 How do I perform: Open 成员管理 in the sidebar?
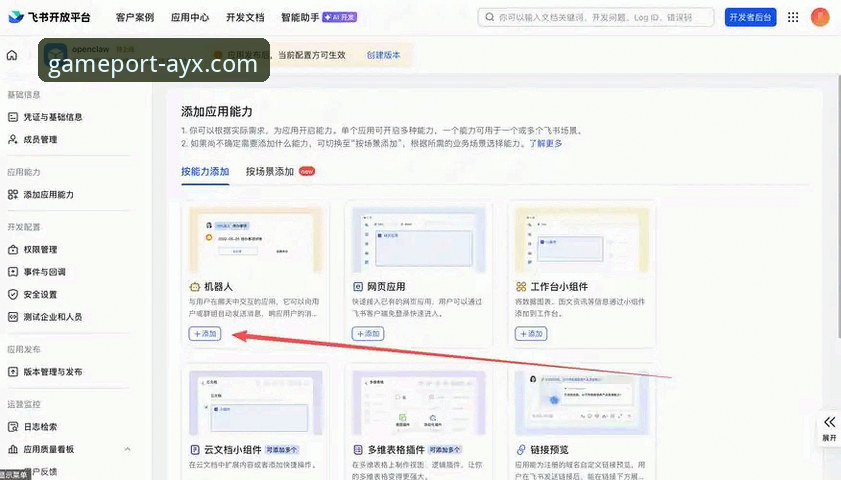pyautogui.click(x=40, y=139)
